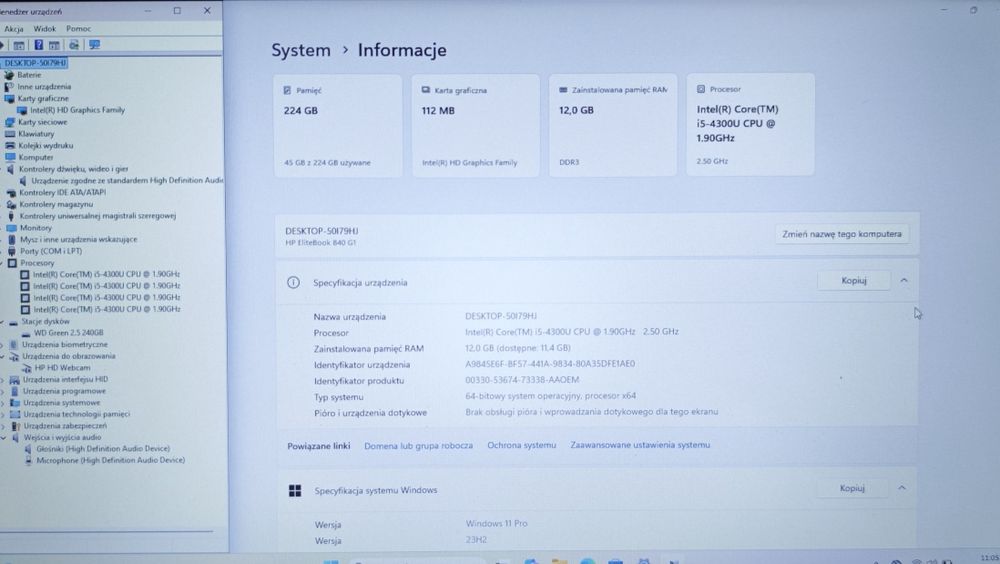Click the printer-like update driver toolbar icon
This screenshot has height=564, width=1000.
tap(74, 45)
